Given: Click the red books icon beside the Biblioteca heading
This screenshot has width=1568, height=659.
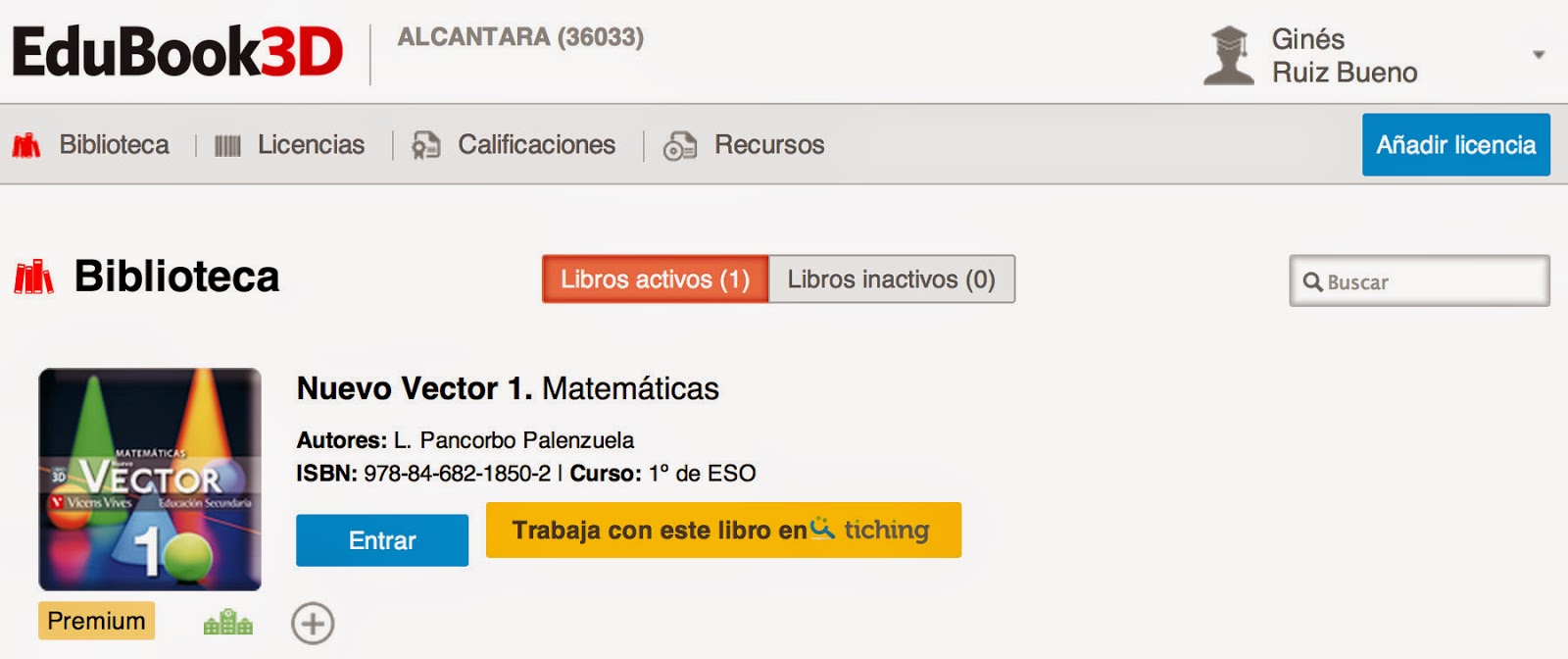Looking at the screenshot, I should (34, 278).
